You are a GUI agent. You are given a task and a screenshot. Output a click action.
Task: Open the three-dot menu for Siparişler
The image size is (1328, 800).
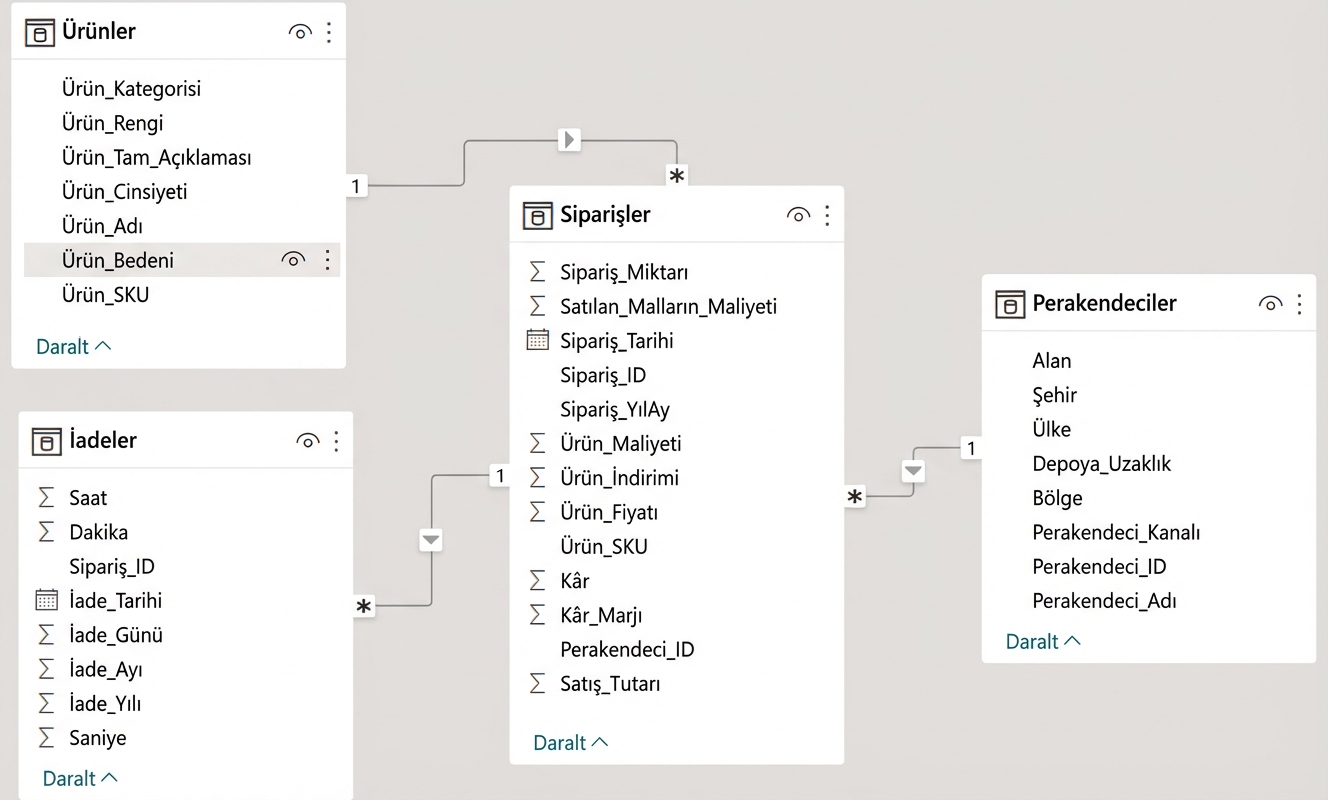click(827, 214)
